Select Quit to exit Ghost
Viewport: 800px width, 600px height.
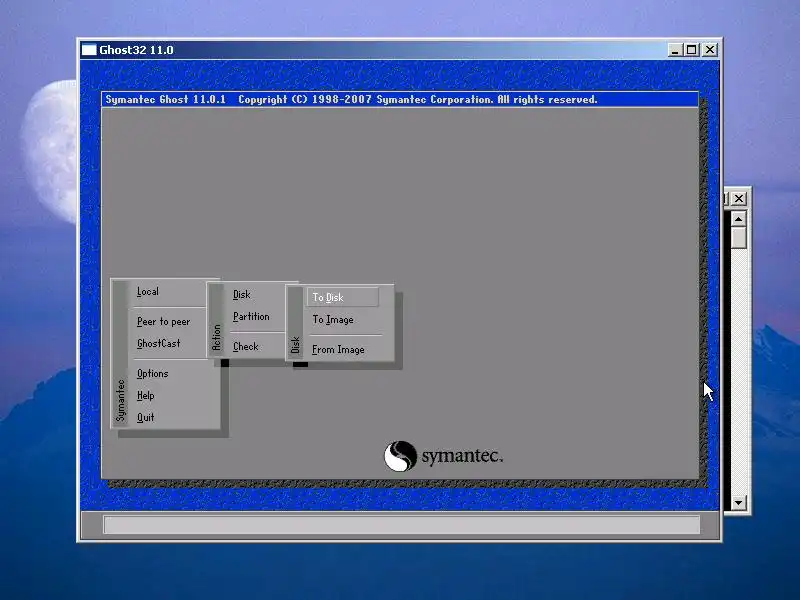[145, 417]
